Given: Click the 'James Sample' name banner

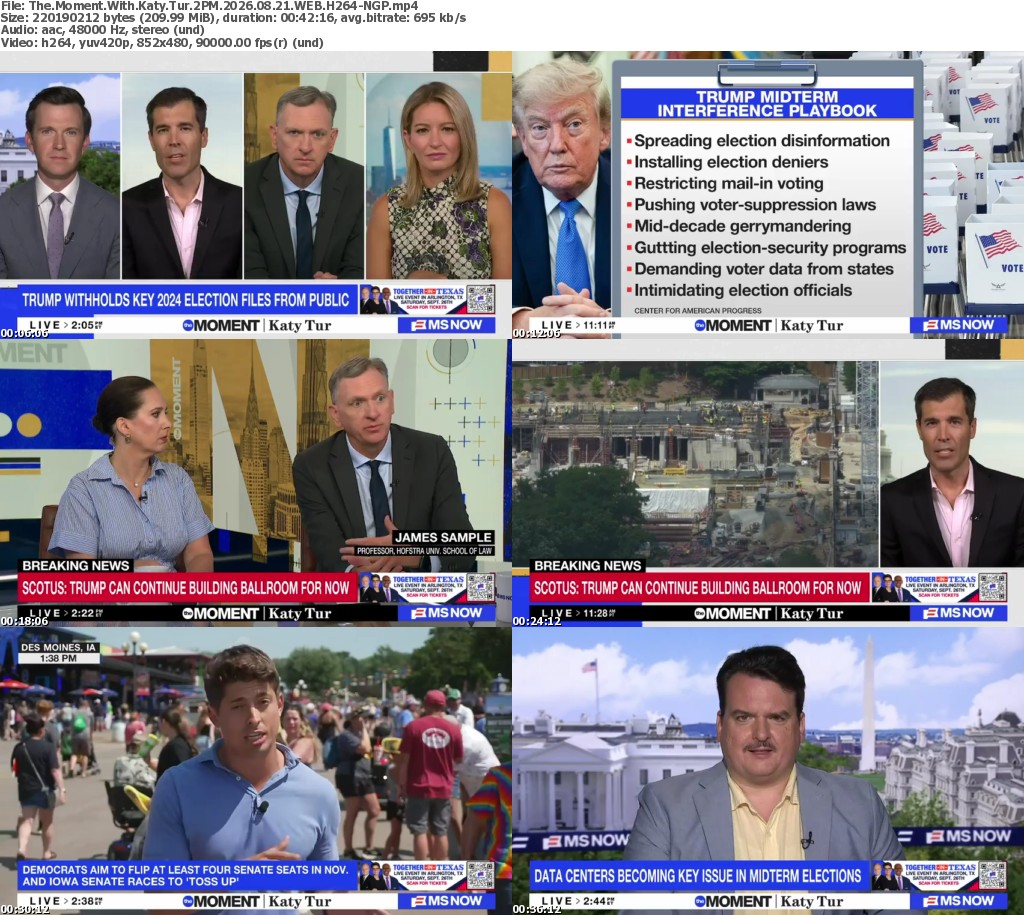Looking at the screenshot, I should 443,538.
